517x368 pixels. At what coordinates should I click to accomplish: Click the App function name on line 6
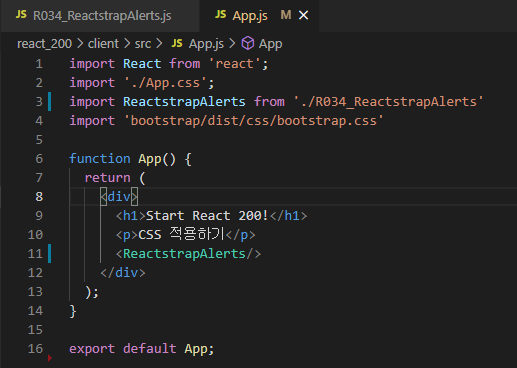click(150, 159)
